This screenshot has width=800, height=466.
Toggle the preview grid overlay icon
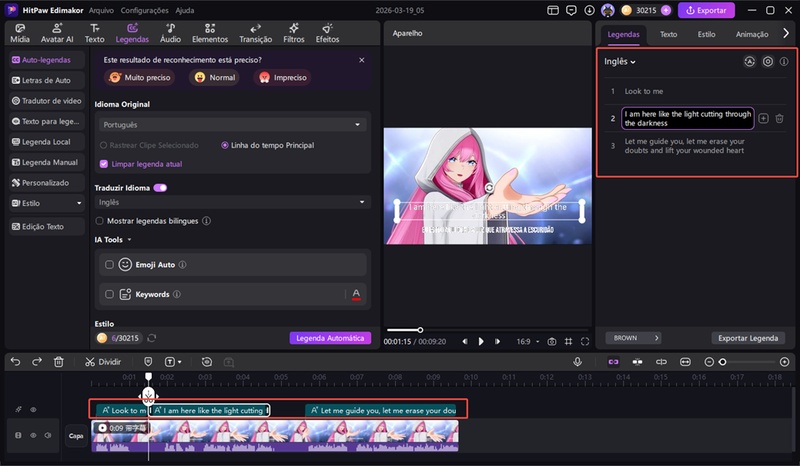tap(568, 341)
